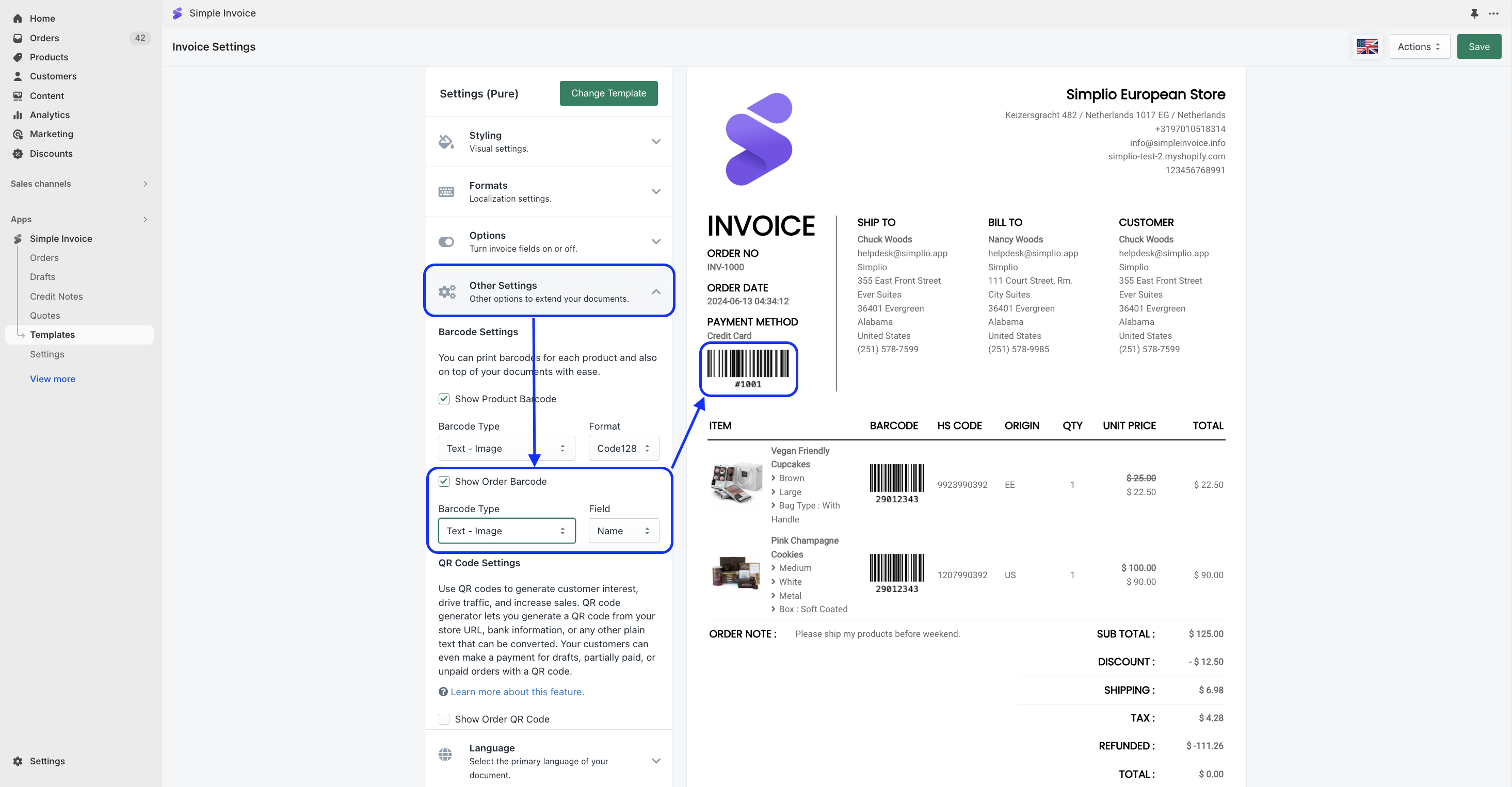Click the pin icon in top bar

(1474, 13)
